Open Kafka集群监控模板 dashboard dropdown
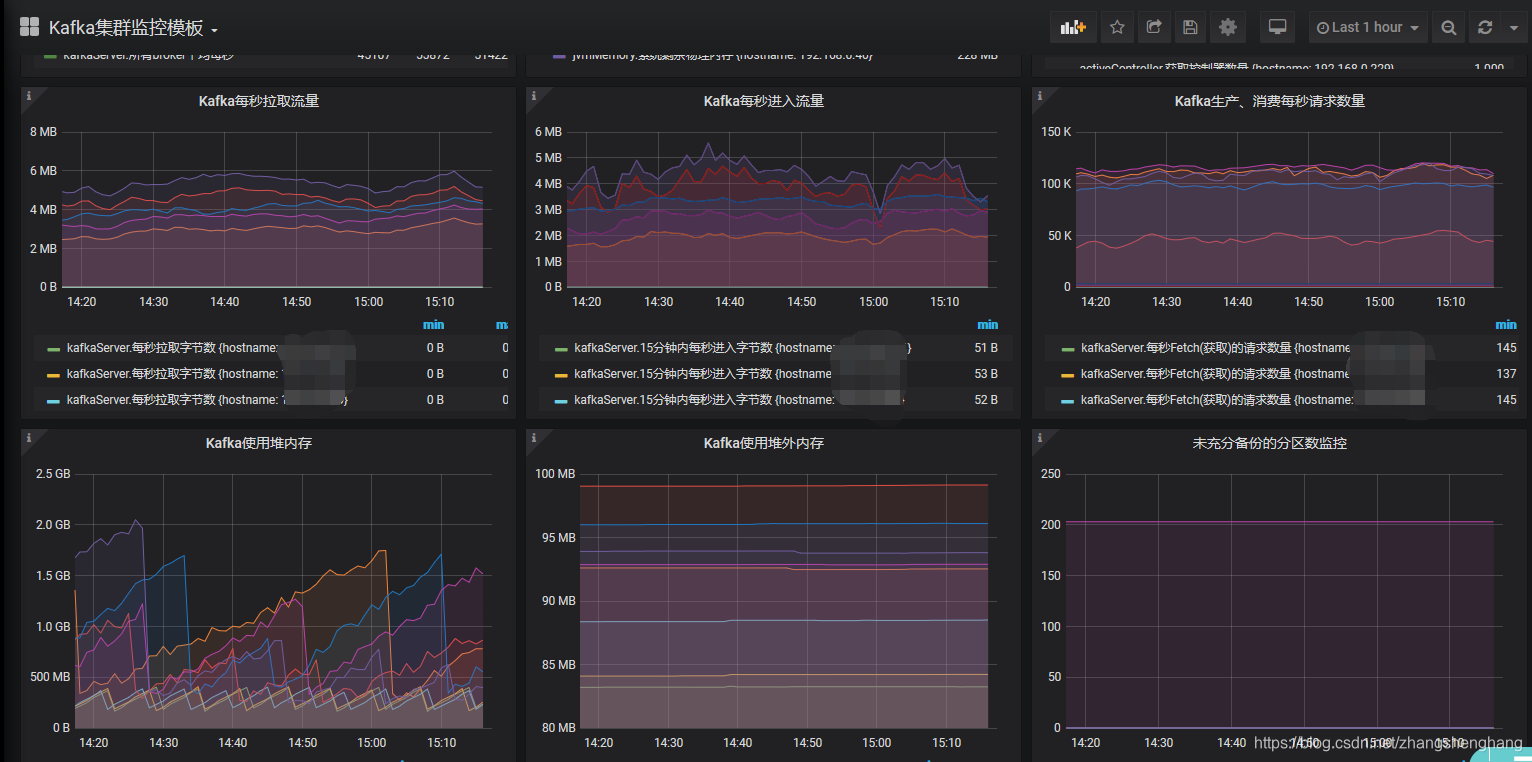Viewport: 1532px width, 762px height. (133, 28)
